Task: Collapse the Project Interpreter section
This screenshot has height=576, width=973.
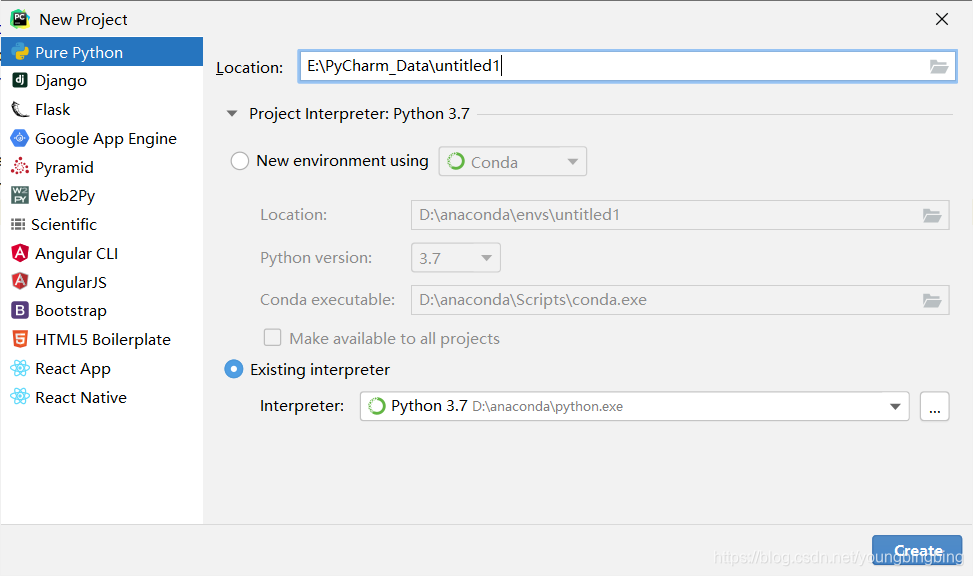Action: pyautogui.click(x=231, y=114)
